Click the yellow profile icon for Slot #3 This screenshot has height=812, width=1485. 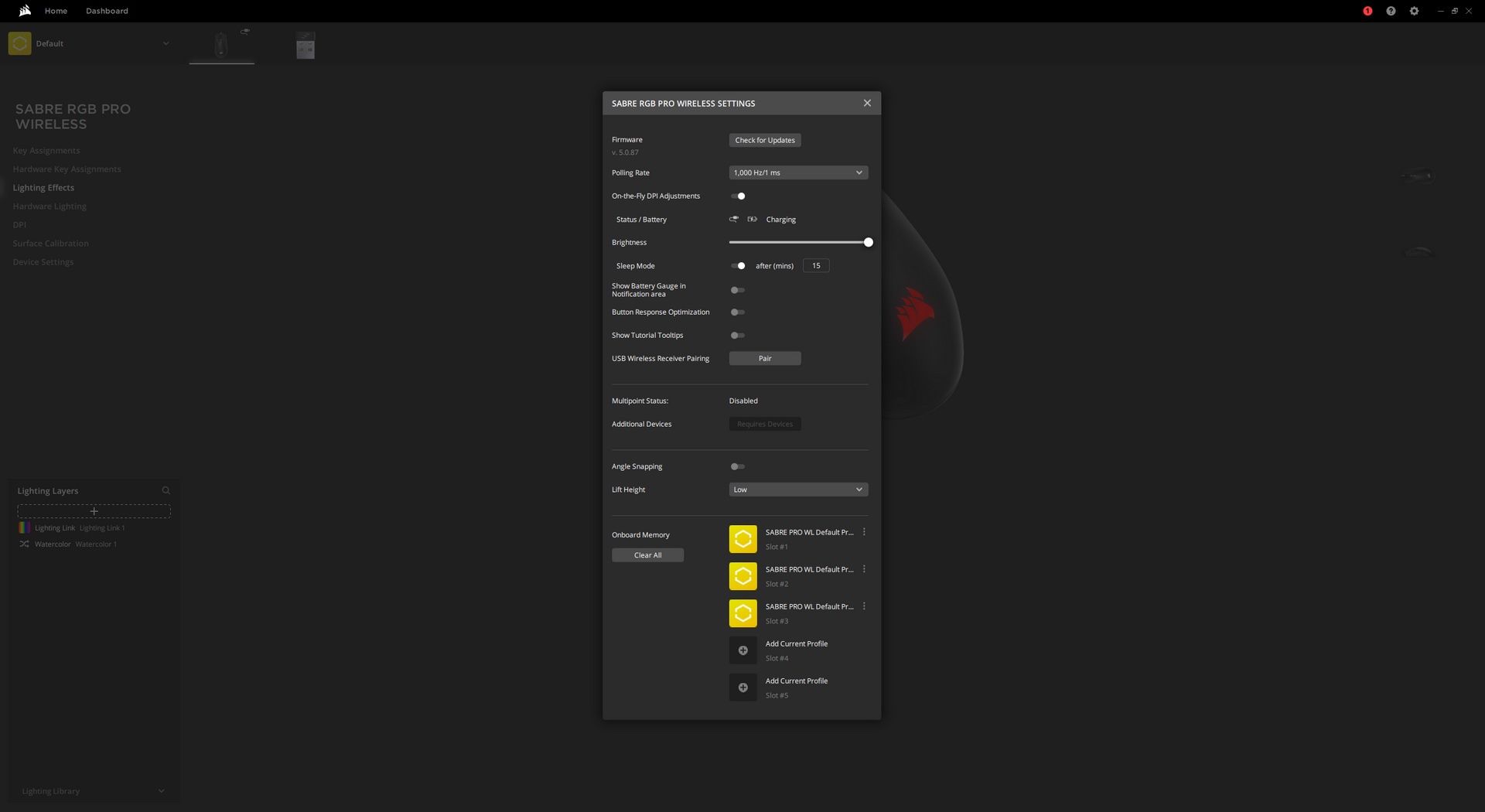[x=742, y=613]
